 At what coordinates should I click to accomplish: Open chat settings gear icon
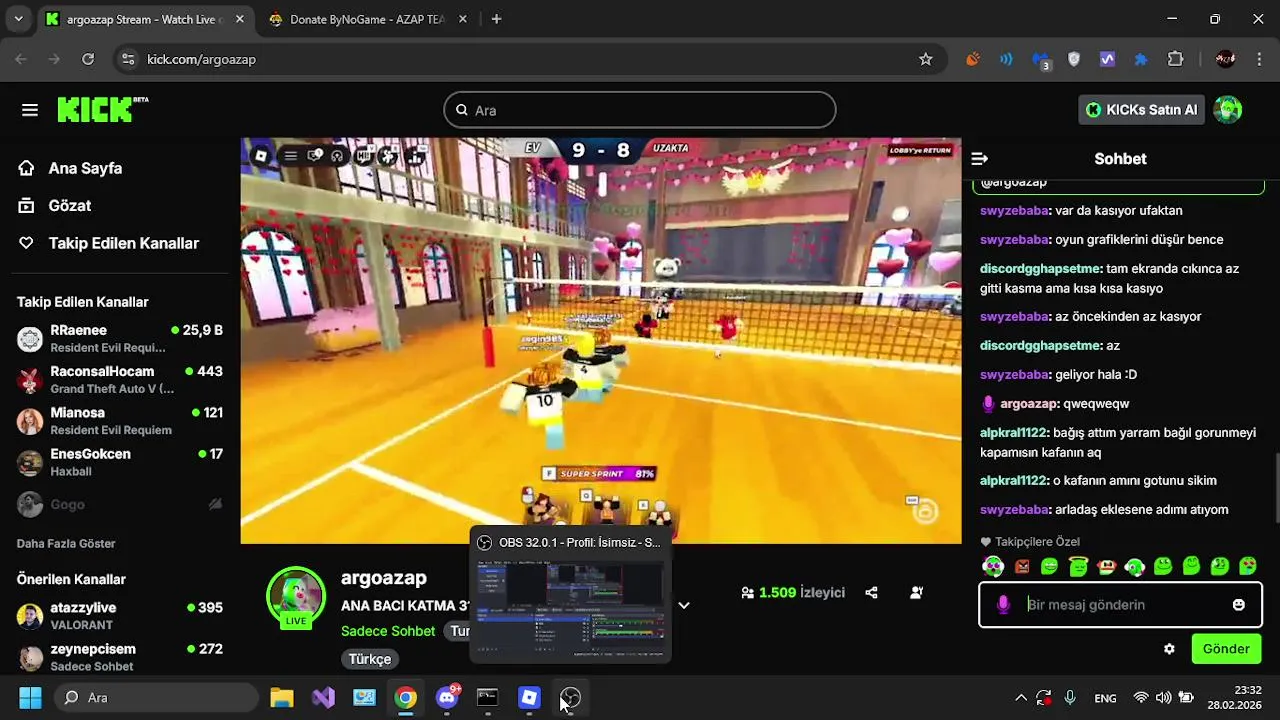[x=1169, y=649]
